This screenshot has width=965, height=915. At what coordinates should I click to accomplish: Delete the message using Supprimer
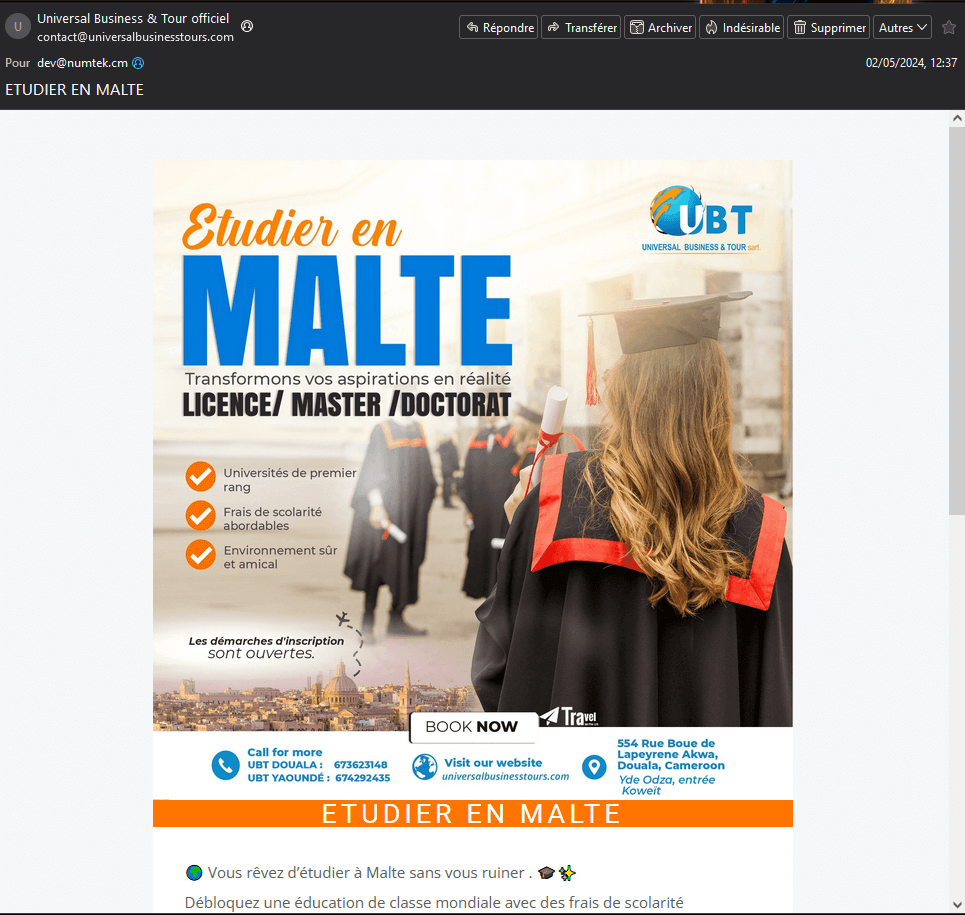[x=827, y=27]
